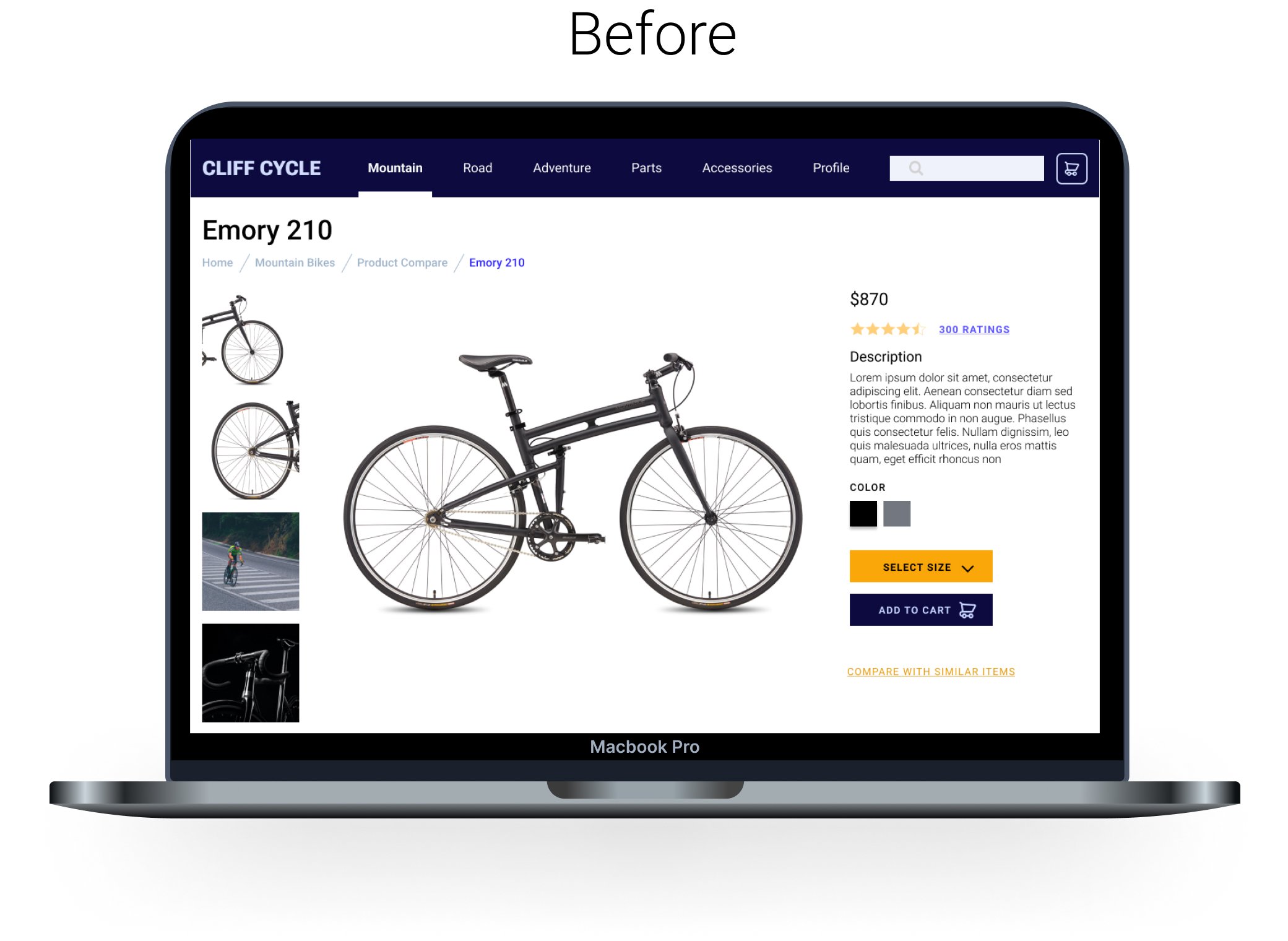This screenshot has height=941, width=1288.
Task: Click Compare With Similar Items link
Action: click(931, 672)
